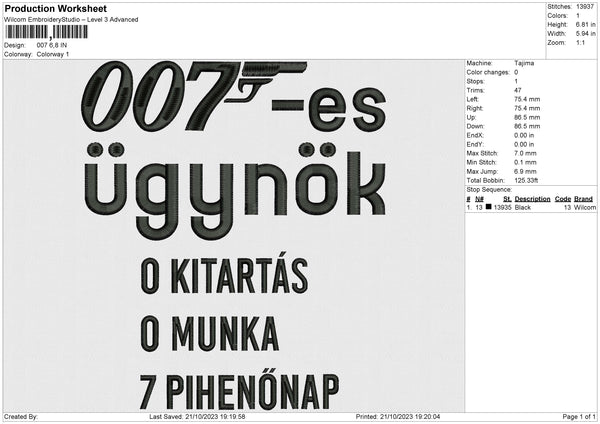The height and width of the screenshot is (424, 600).
Task: Click the Total Bobbin value 125.33ft
Action: [x=528, y=181]
